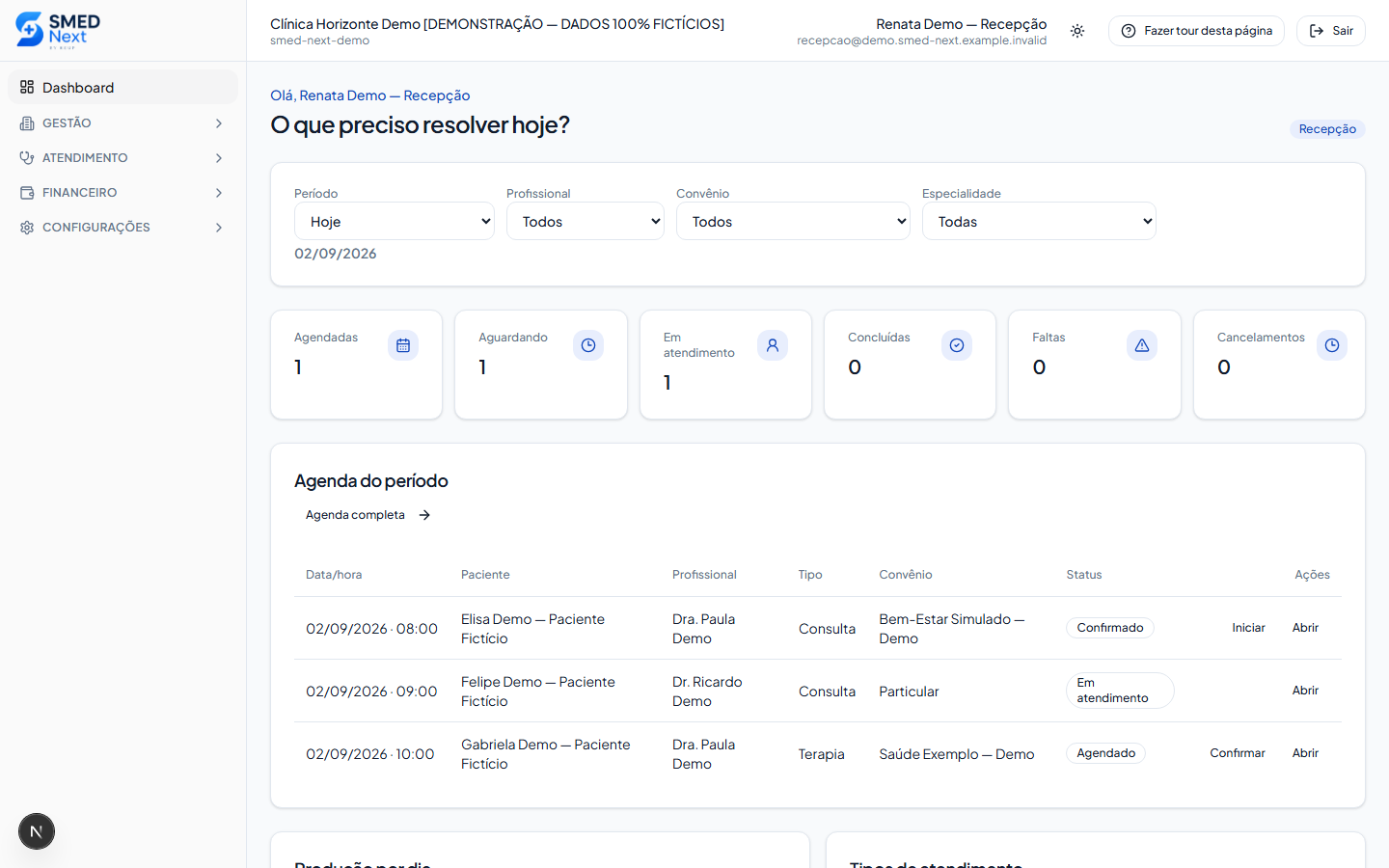Click Abrir for Felipe Demo appointment

(1305, 691)
